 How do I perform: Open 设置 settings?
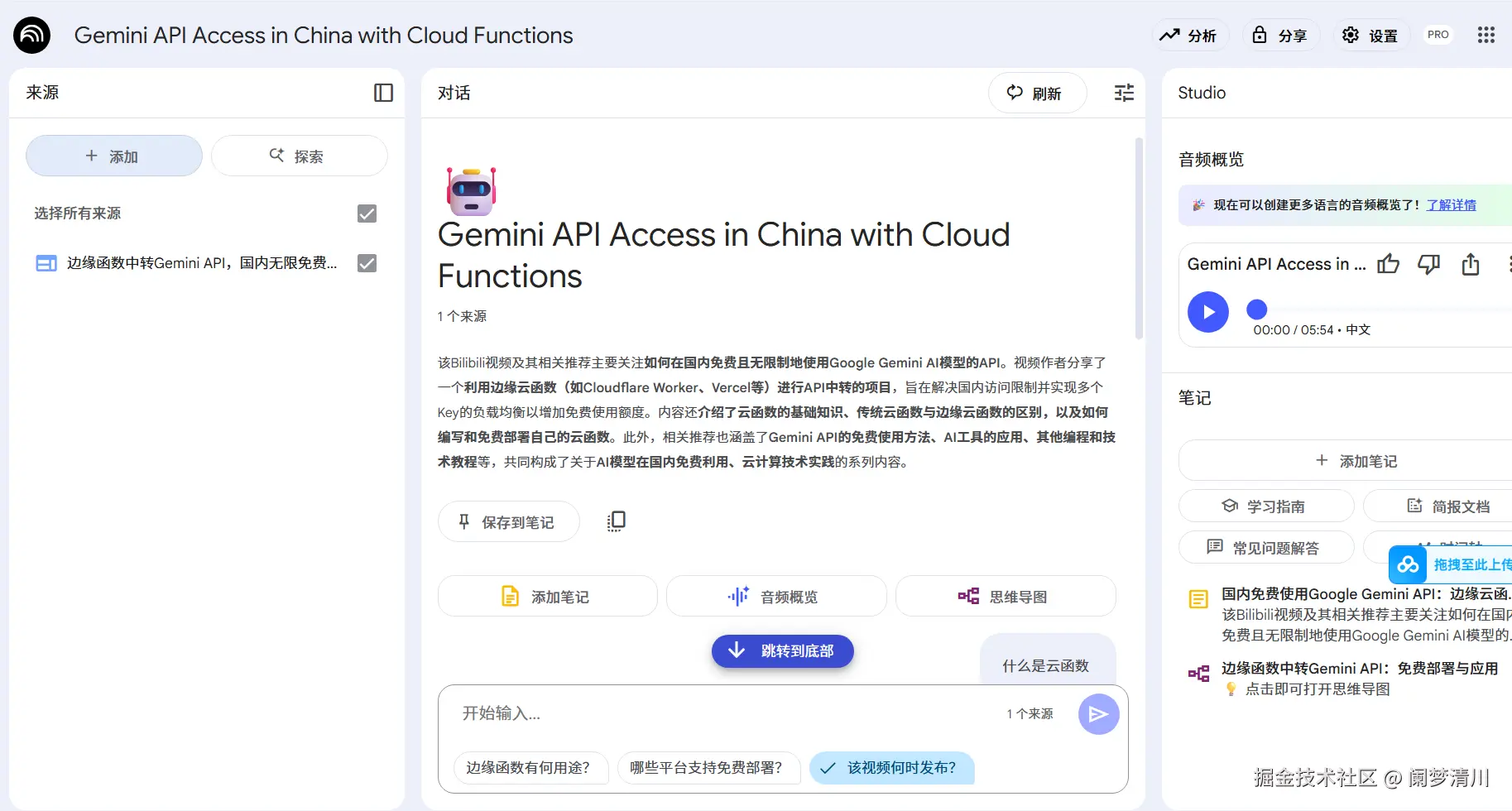point(1370,36)
